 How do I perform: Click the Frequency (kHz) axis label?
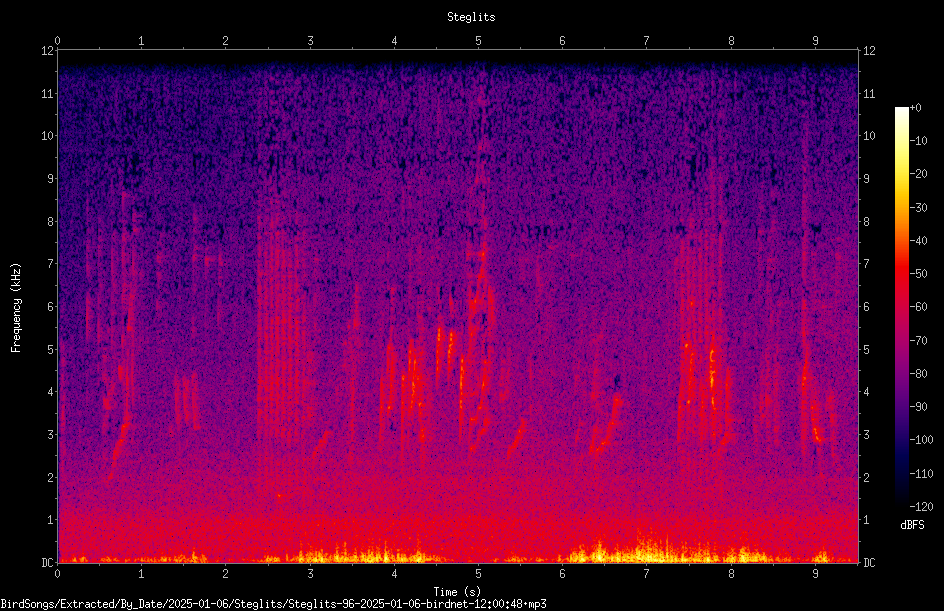click(16, 308)
